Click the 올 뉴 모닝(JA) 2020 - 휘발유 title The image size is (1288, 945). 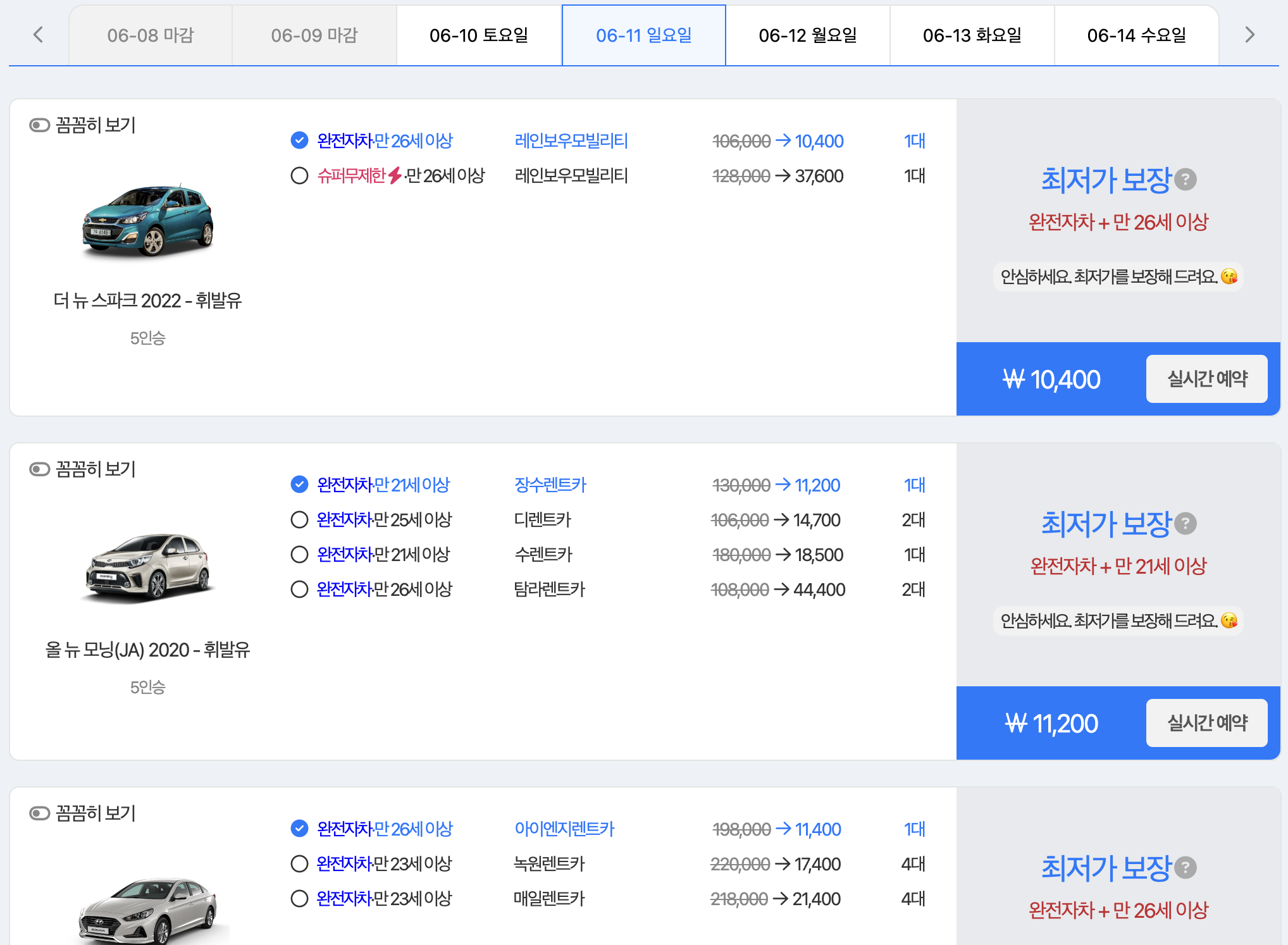coord(147,650)
